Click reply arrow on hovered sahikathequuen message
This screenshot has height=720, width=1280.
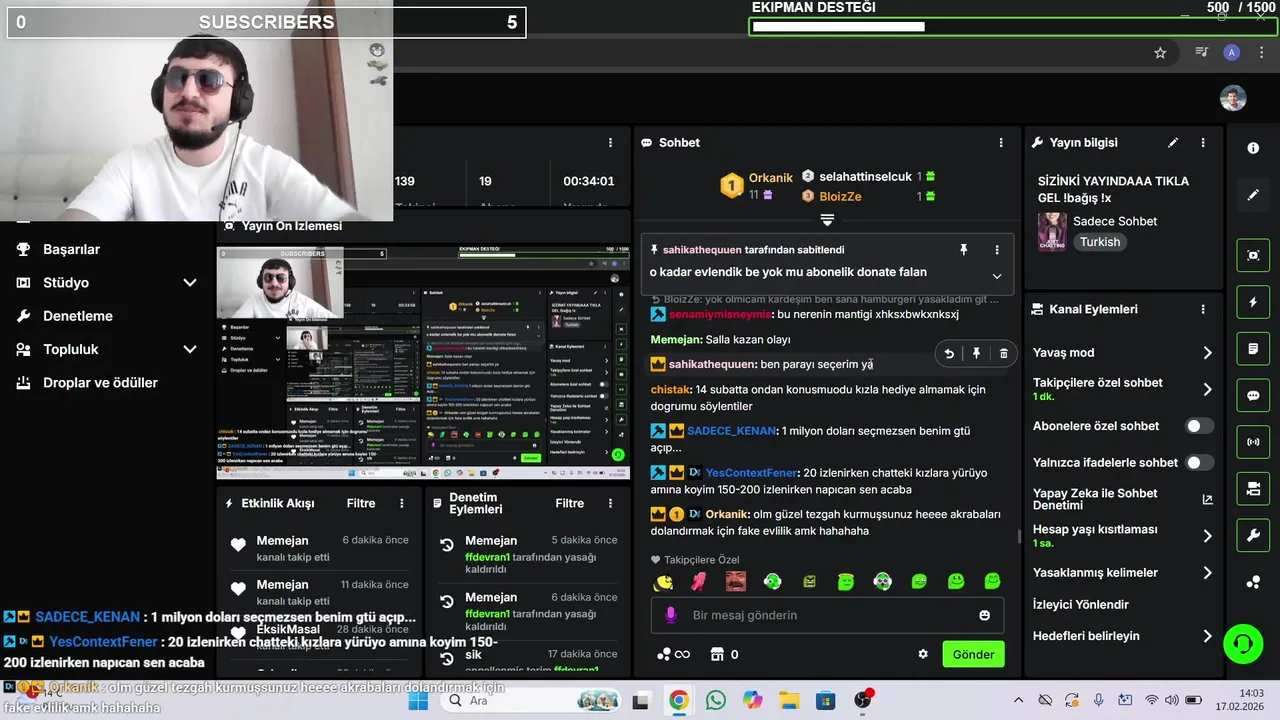click(949, 354)
